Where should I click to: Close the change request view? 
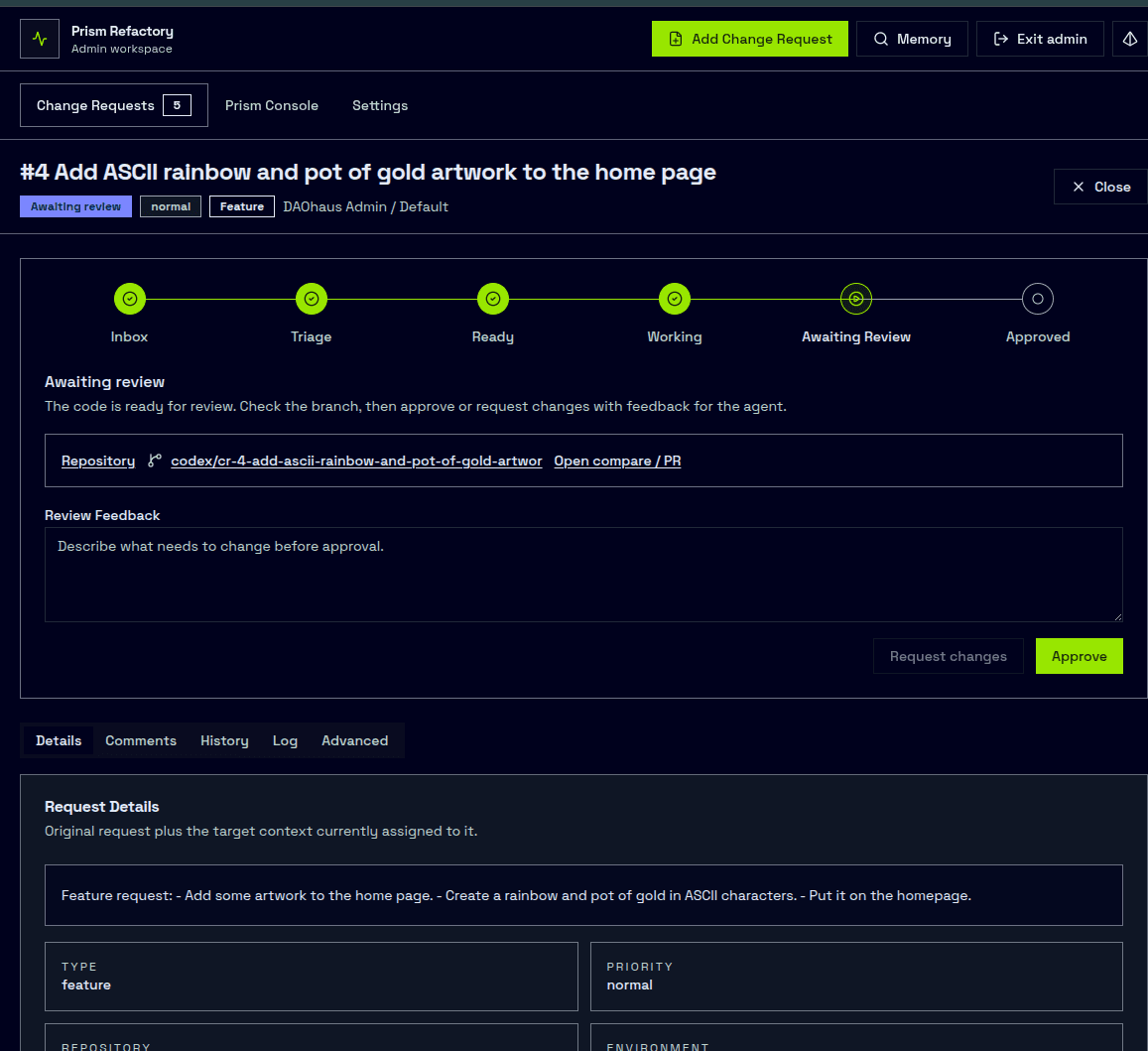[x=1100, y=186]
